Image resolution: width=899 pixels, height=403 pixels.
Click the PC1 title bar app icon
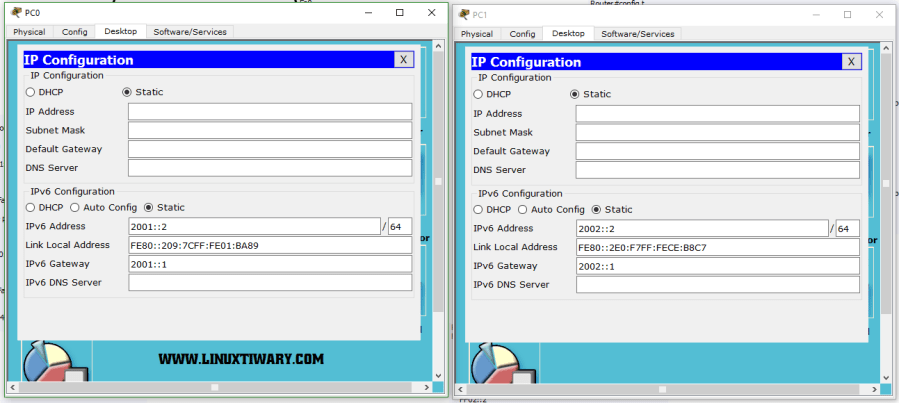click(464, 14)
